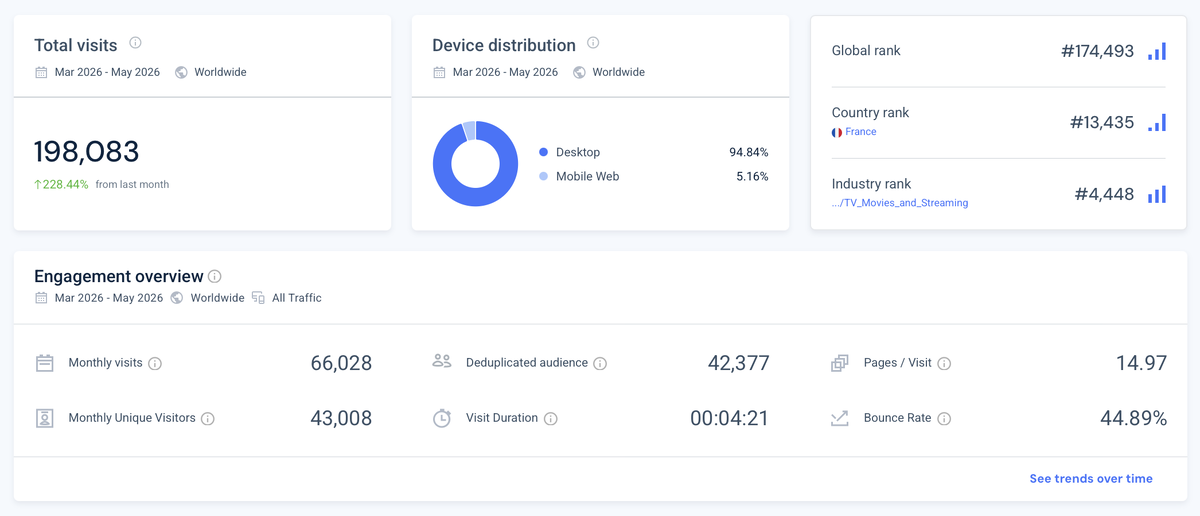
Task: Open the See trends over time link
Action: click(x=1091, y=479)
